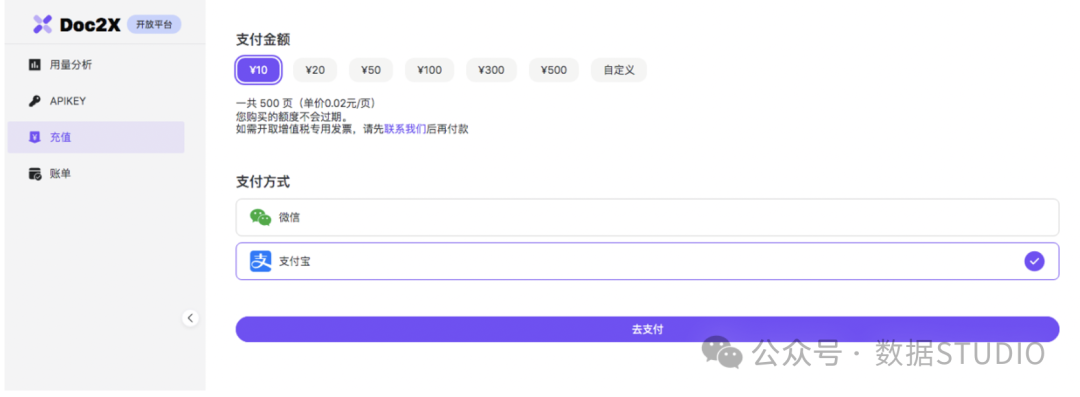The image size is (1080, 397).
Task: Click the 账单 wallet icon
Action: tap(34, 174)
